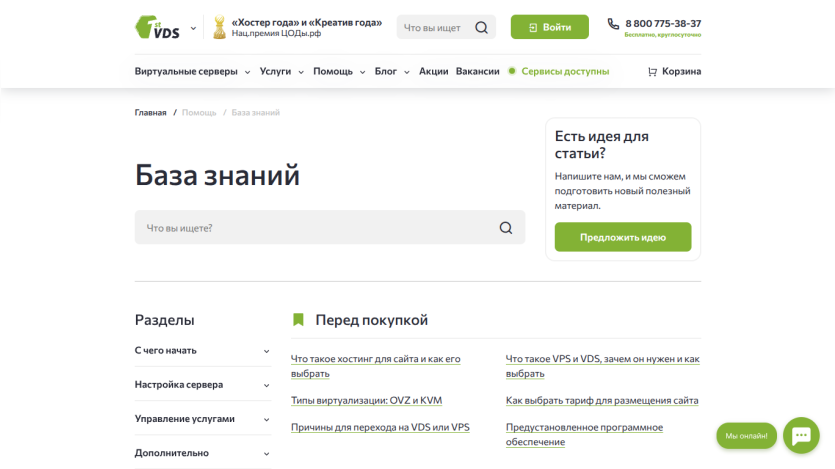
Task: Open article «Причины для перехода на VDS или VPS»
Action: click(x=380, y=427)
